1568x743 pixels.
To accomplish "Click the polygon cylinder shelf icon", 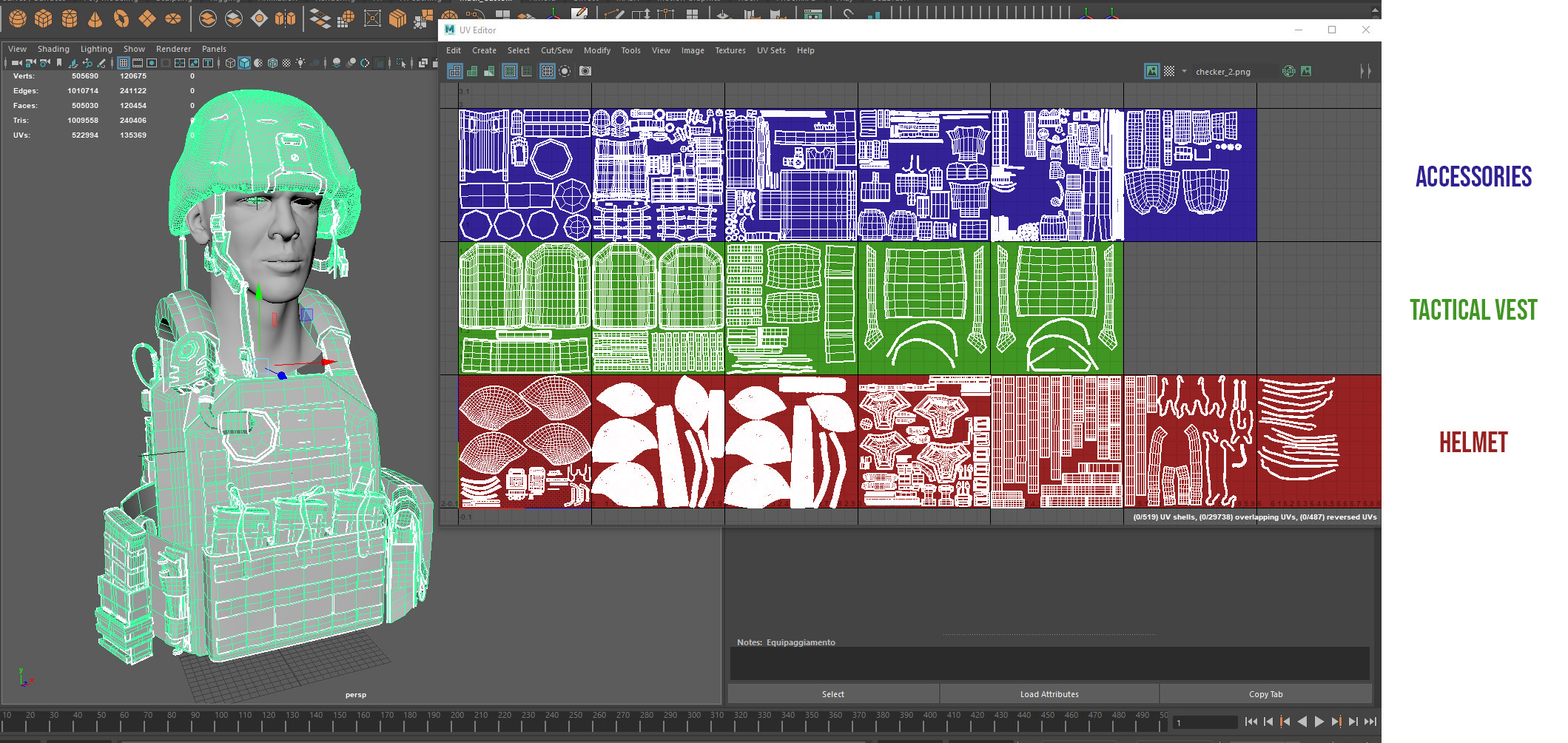I will [70, 19].
